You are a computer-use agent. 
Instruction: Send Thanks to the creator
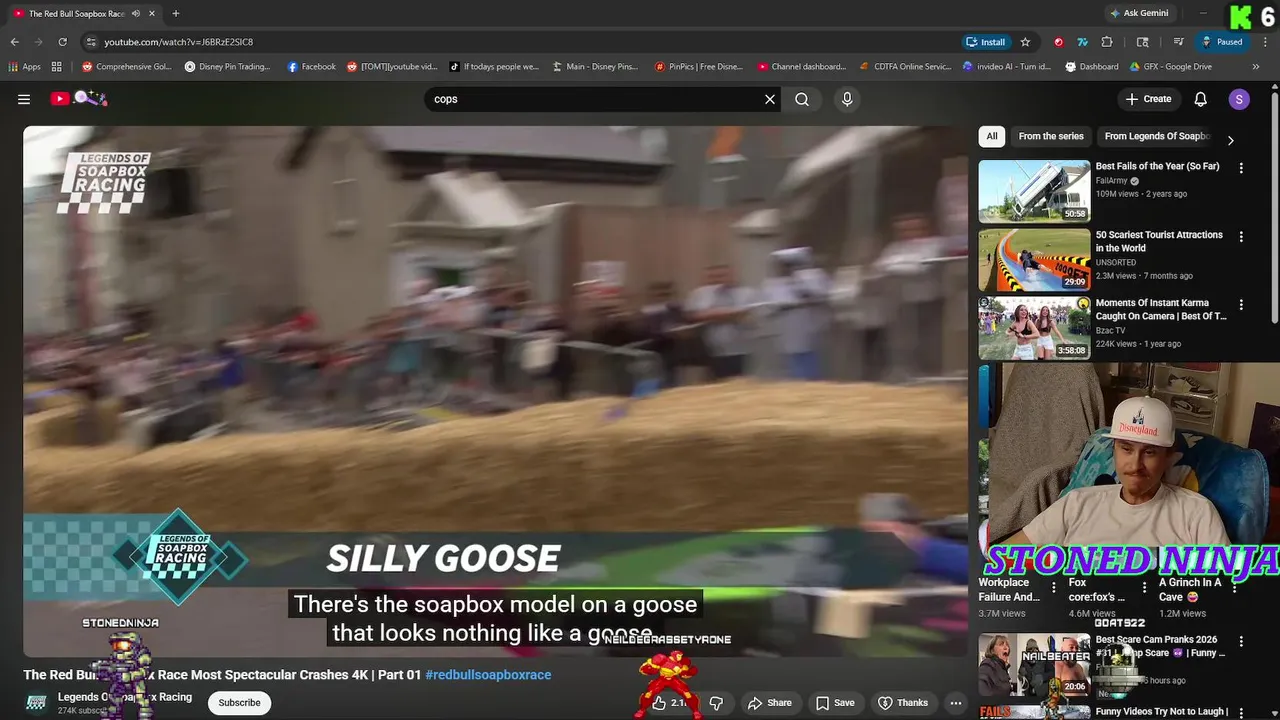pos(903,703)
